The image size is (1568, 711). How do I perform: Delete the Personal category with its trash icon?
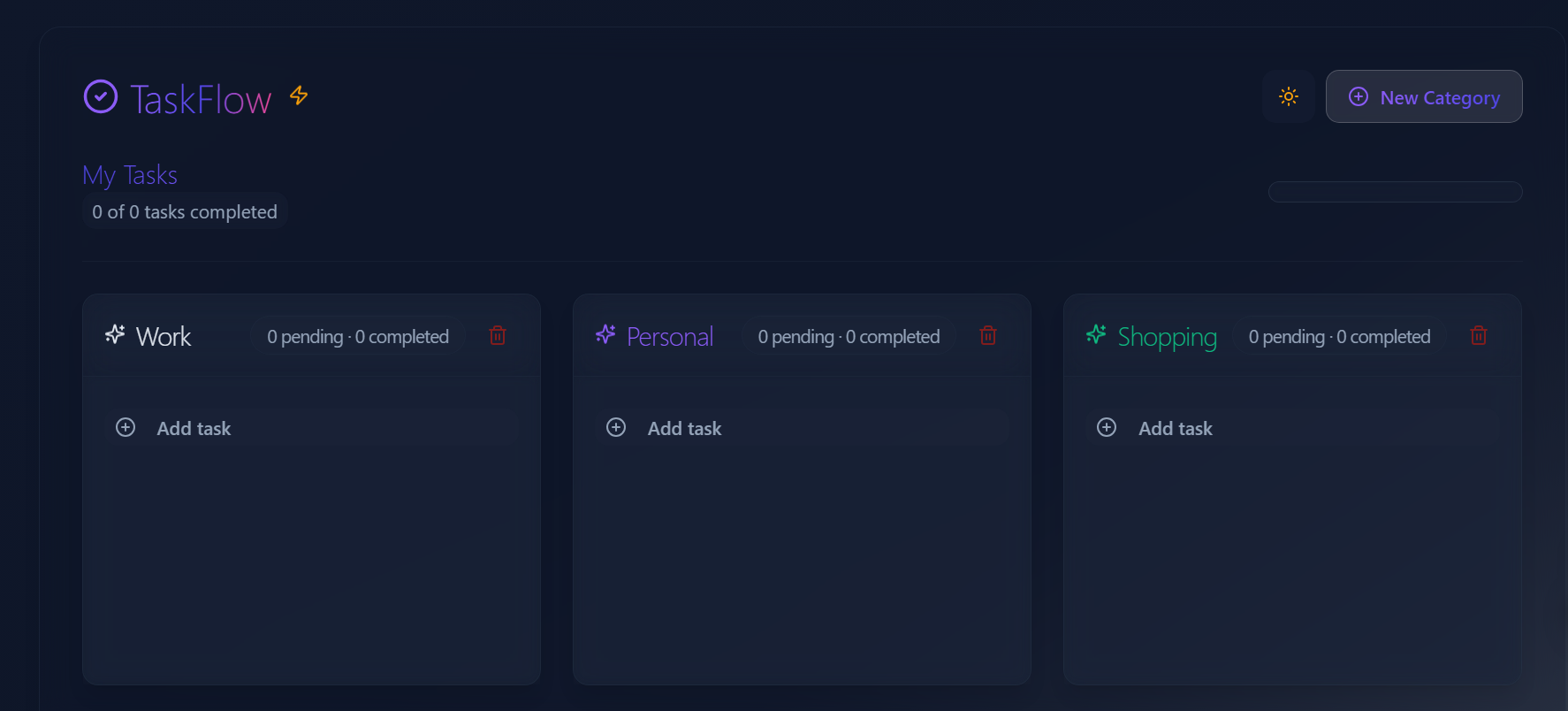pos(987,335)
